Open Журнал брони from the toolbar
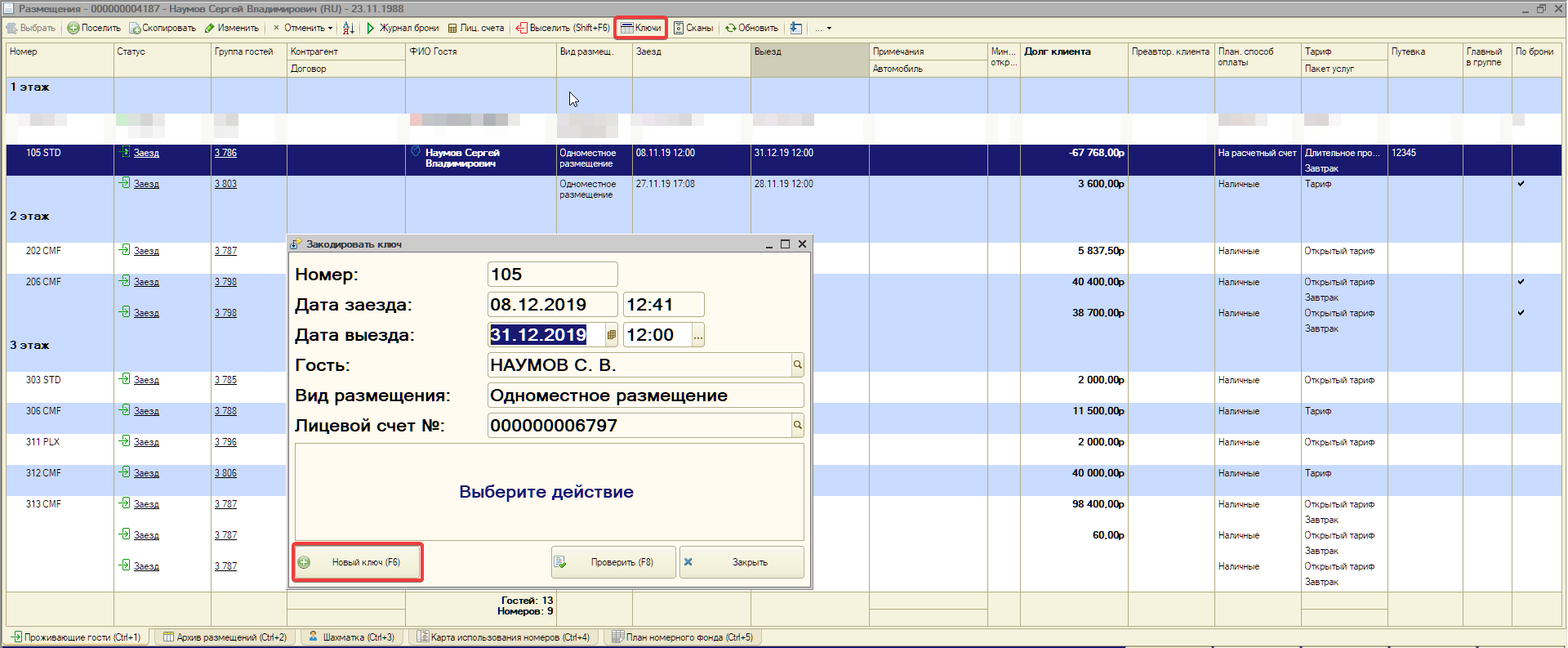This screenshot has height=648, width=1568. [x=403, y=28]
